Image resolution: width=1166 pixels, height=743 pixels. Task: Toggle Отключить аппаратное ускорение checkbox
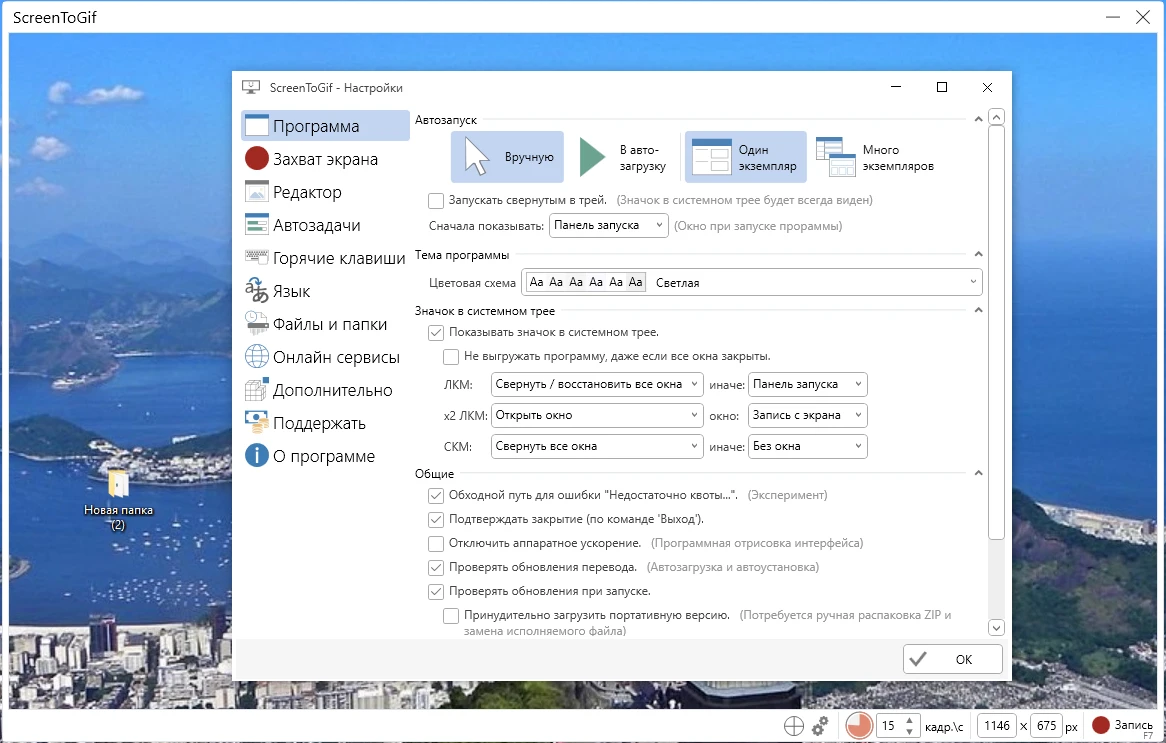coord(436,544)
